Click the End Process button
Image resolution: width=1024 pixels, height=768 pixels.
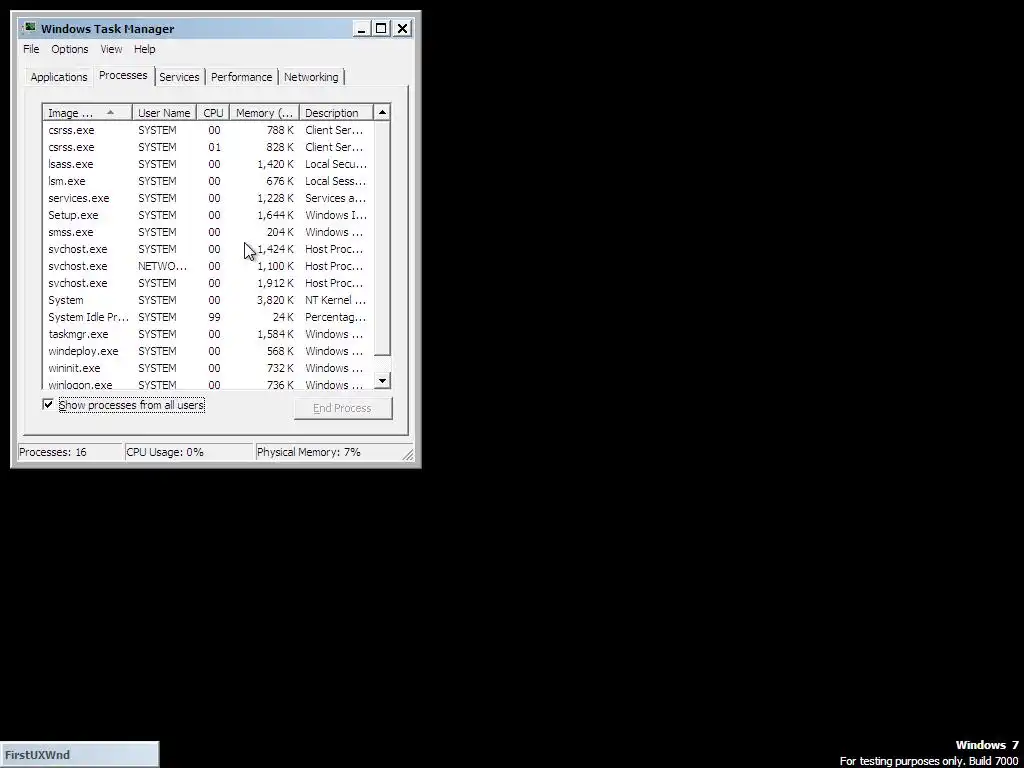(342, 408)
